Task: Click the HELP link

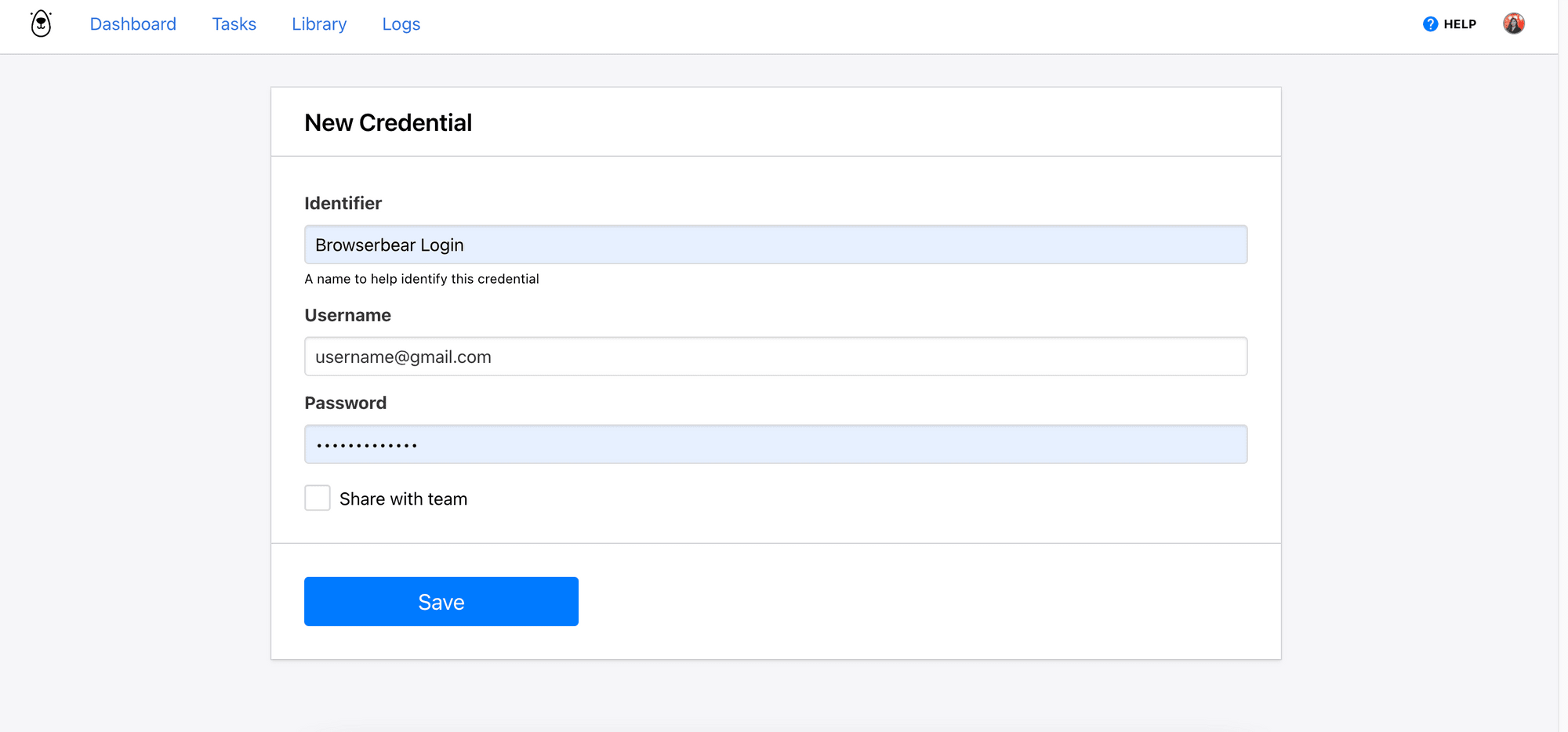Action: coord(1458,24)
